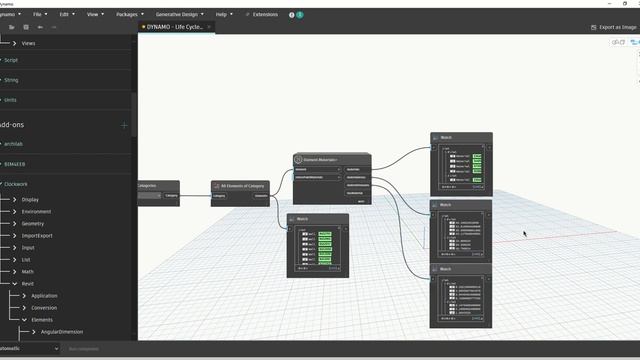
Task: Open the String library category
Action: (11, 80)
